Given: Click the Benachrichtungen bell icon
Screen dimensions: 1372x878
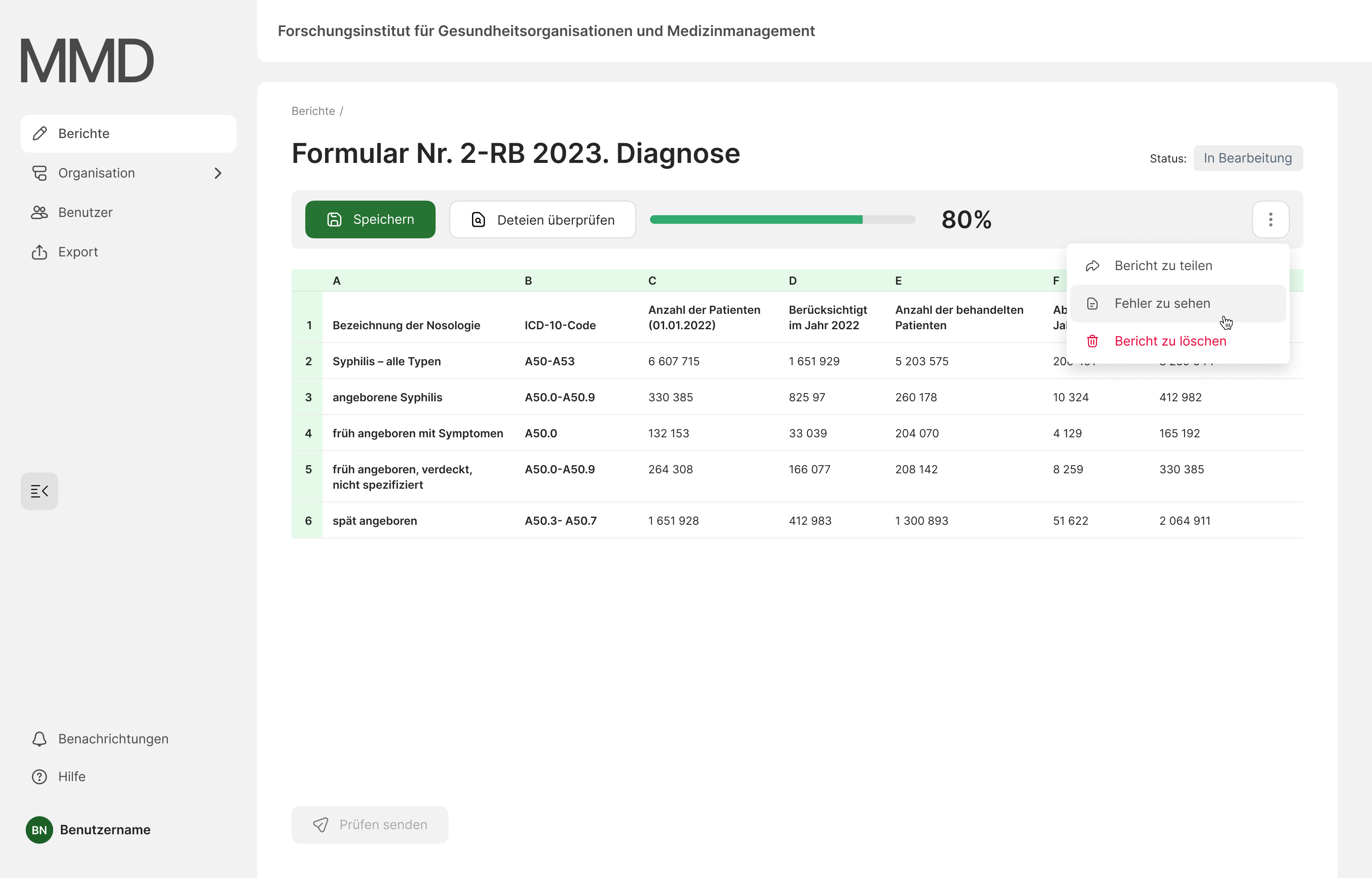Looking at the screenshot, I should [39, 739].
